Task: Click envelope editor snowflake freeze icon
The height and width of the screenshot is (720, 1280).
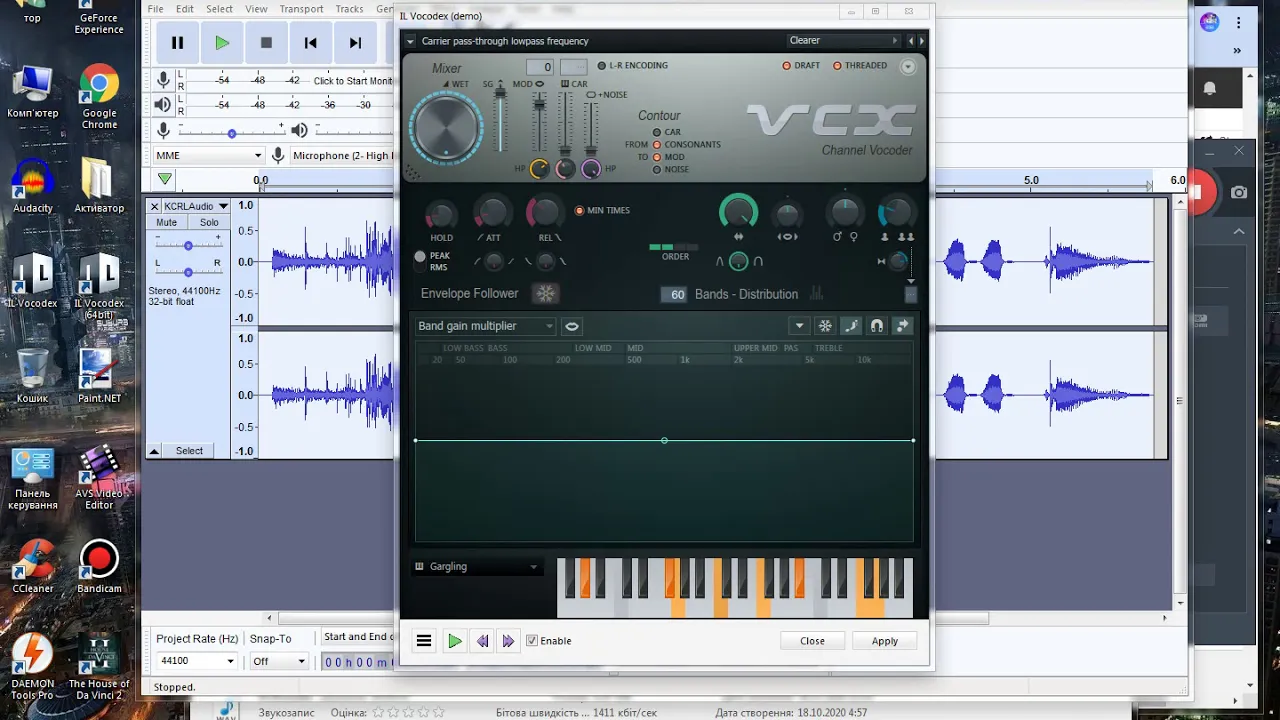Action: (825, 326)
